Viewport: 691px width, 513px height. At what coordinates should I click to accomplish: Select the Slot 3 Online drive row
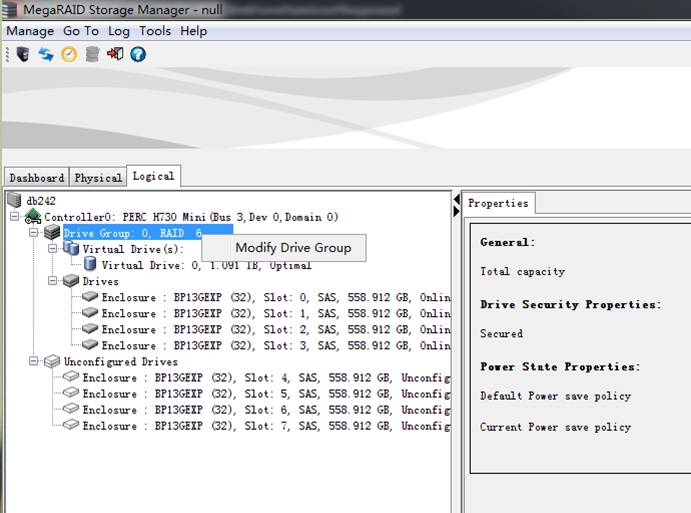click(276, 345)
